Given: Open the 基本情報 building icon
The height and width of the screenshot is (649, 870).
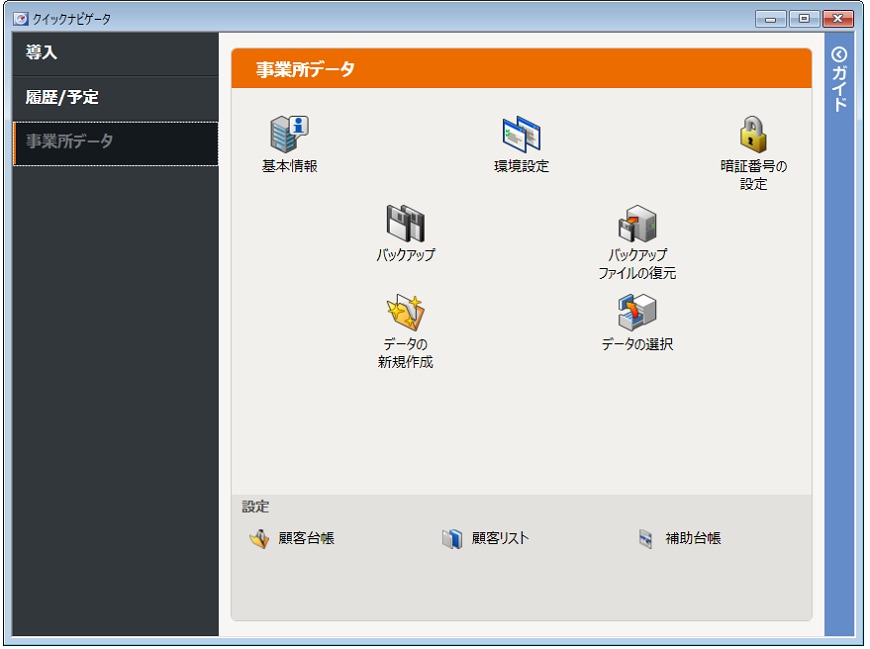Looking at the screenshot, I should 290,135.
